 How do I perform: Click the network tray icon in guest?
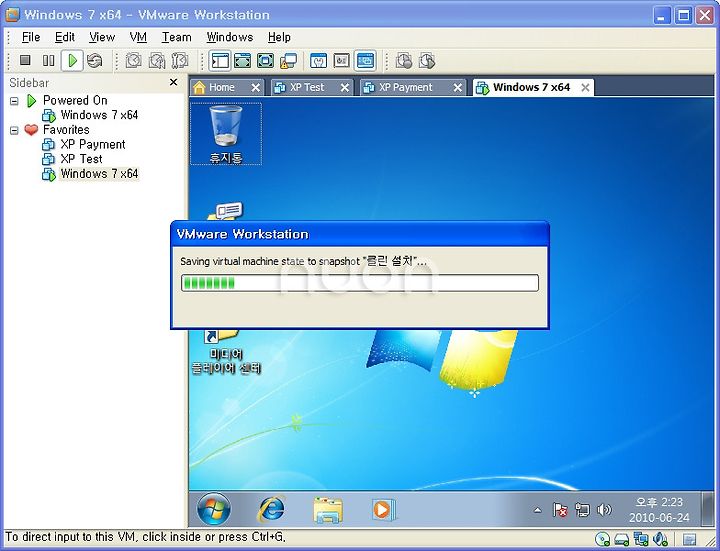pyautogui.click(x=582, y=510)
